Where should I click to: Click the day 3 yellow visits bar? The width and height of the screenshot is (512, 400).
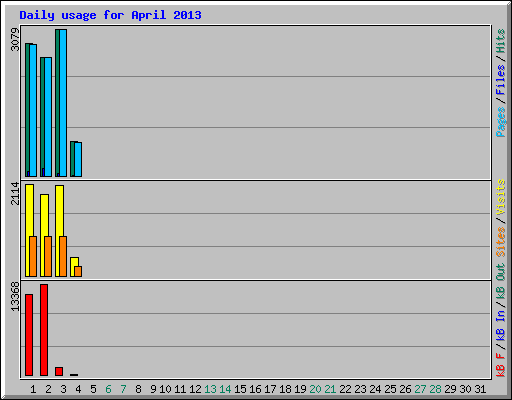pos(59,231)
